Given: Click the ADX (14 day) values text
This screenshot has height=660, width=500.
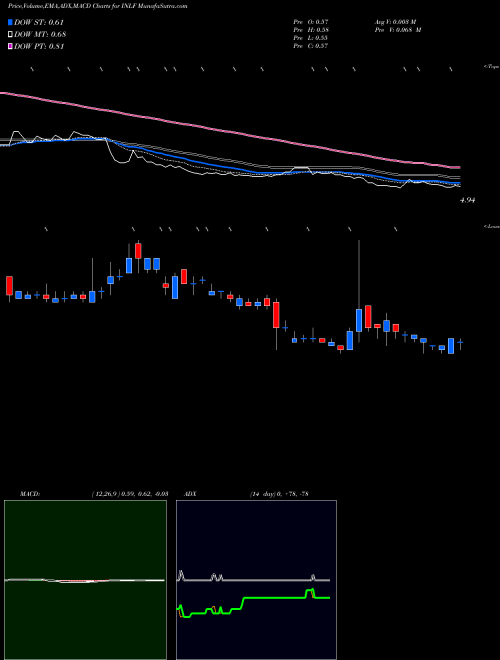Looking at the screenshot, I should tap(278, 494).
